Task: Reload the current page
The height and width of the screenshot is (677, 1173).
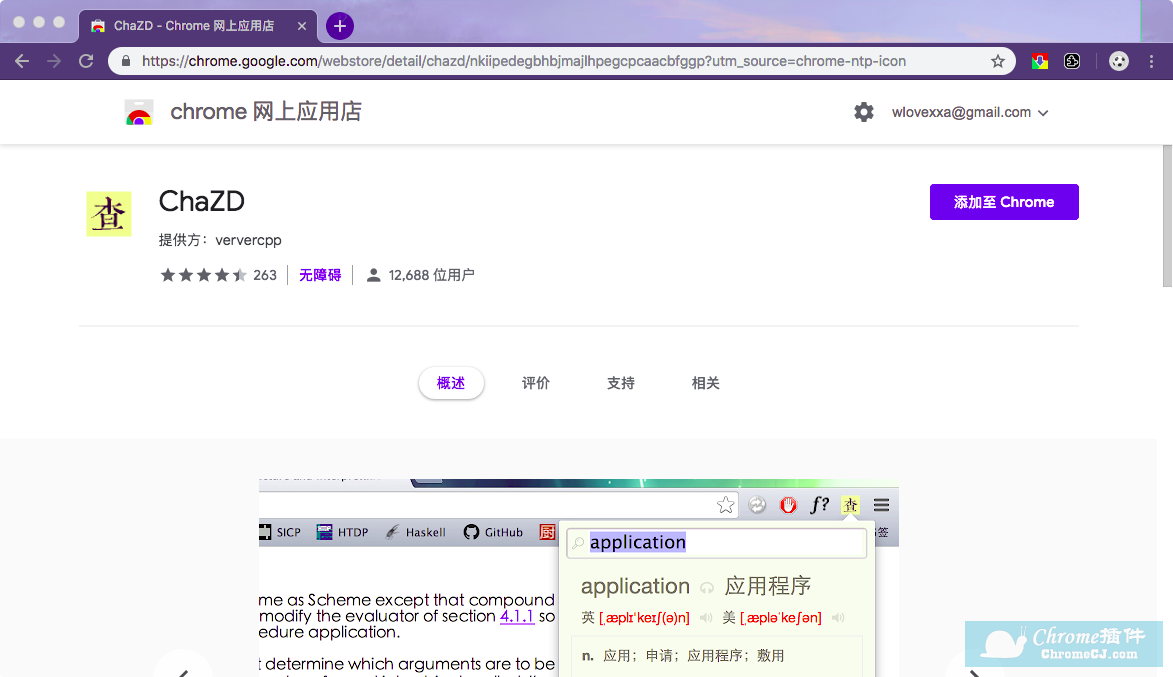Action: pyautogui.click(x=86, y=61)
